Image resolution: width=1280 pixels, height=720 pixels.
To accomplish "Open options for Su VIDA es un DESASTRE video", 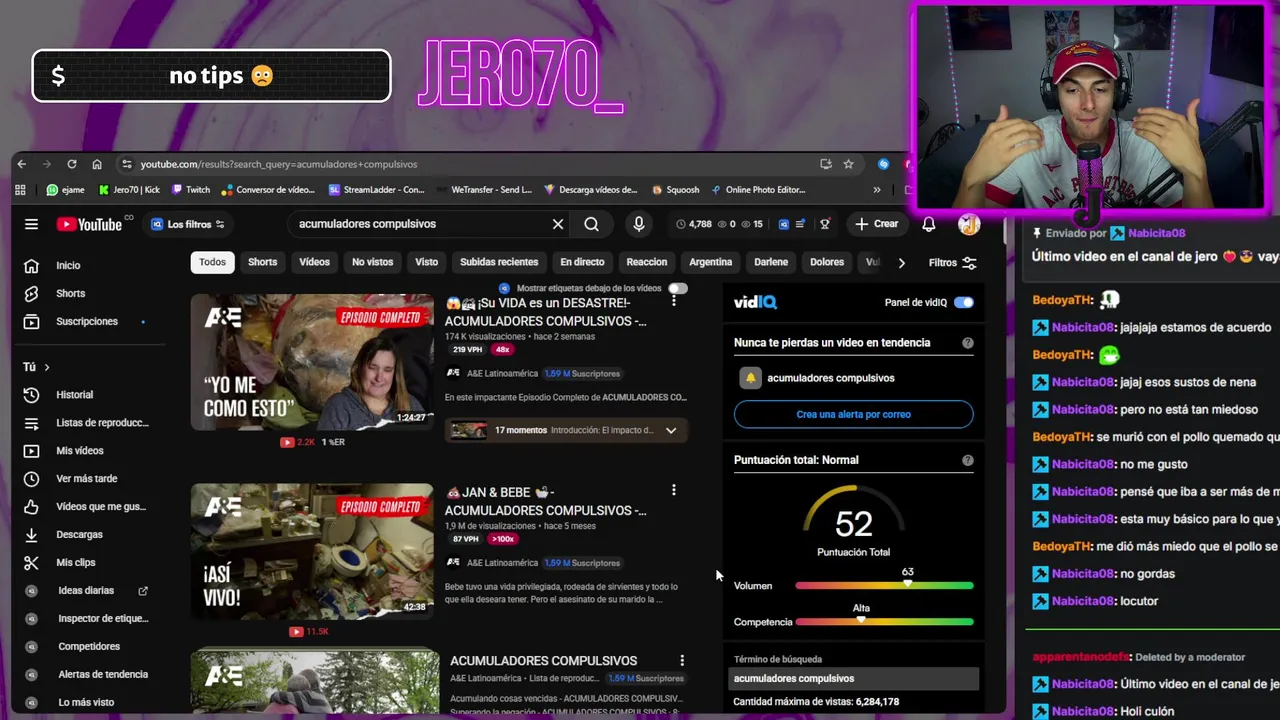I will (x=673, y=300).
